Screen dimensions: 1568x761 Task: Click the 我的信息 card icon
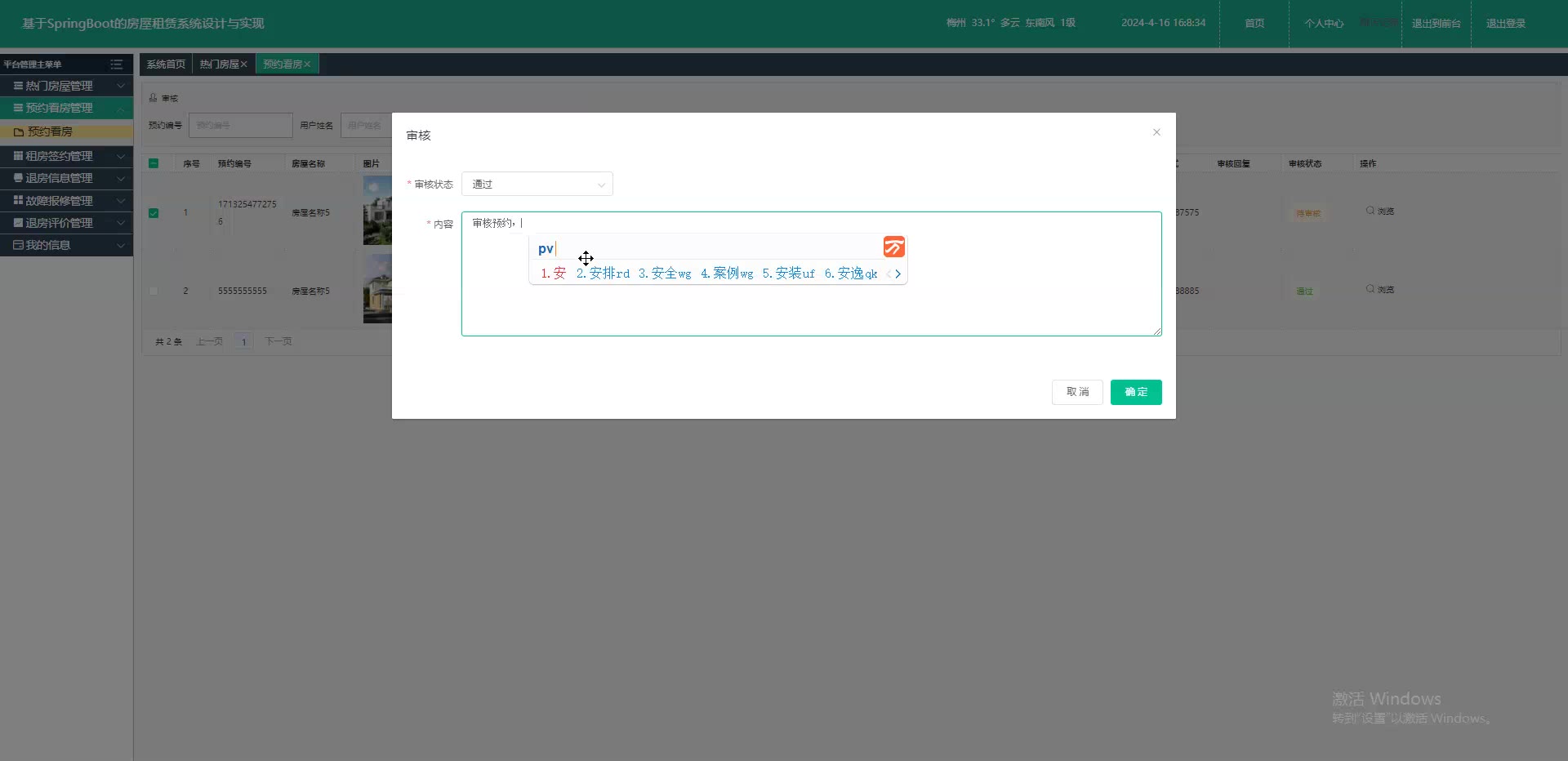(18, 245)
